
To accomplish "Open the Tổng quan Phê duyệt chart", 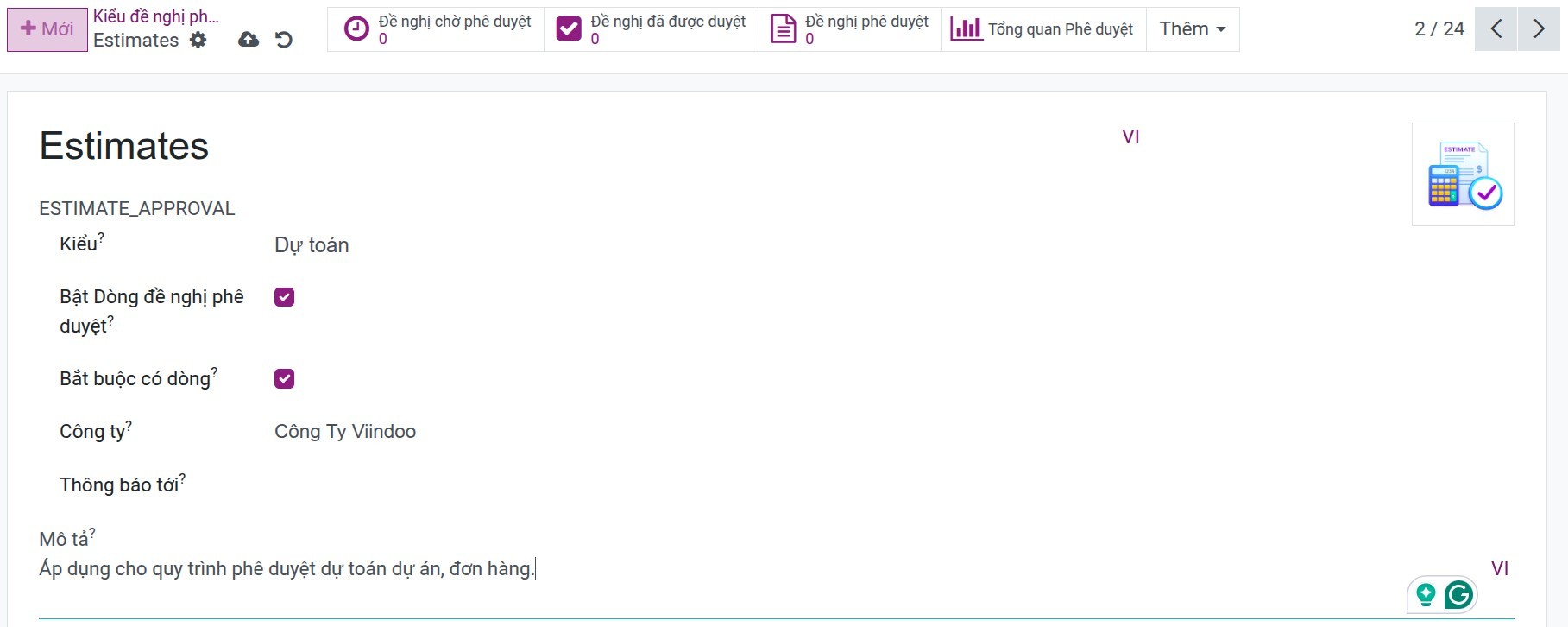I will click(1042, 29).
